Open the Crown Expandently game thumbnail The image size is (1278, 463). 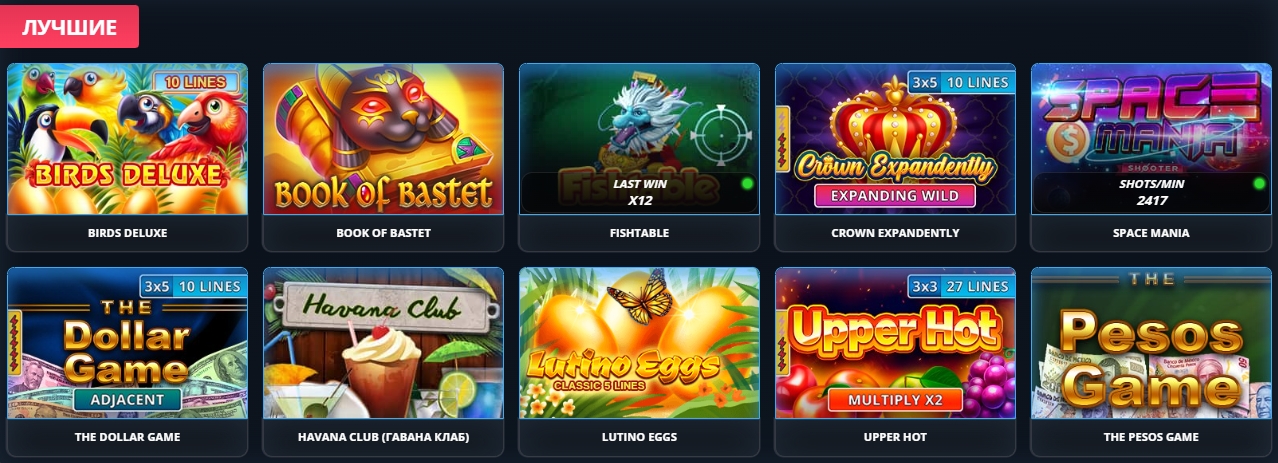coord(895,139)
